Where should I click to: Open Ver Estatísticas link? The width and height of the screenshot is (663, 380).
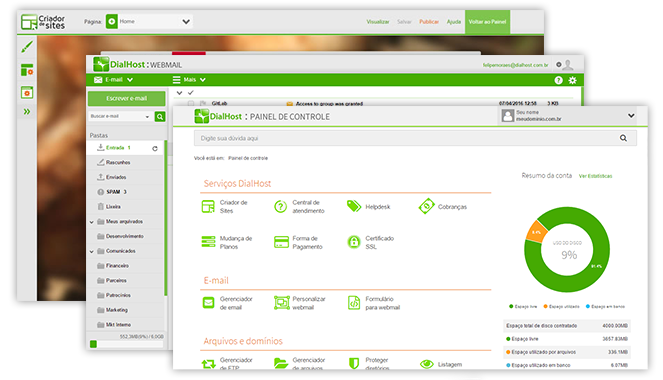pos(595,176)
